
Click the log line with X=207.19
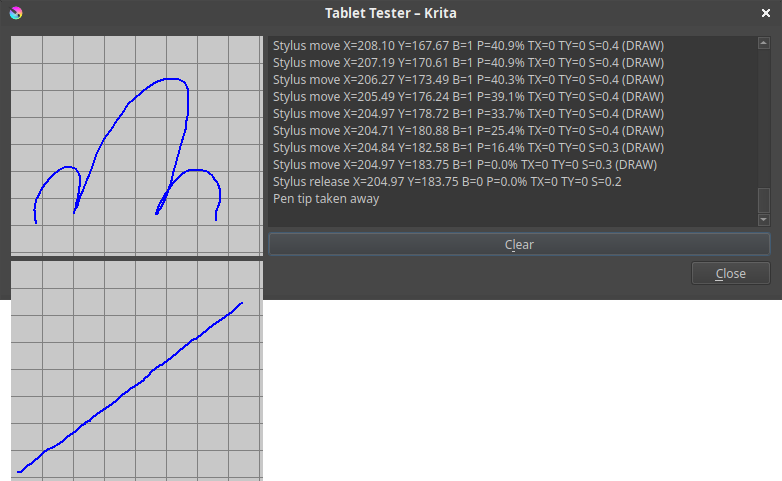click(x=468, y=62)
